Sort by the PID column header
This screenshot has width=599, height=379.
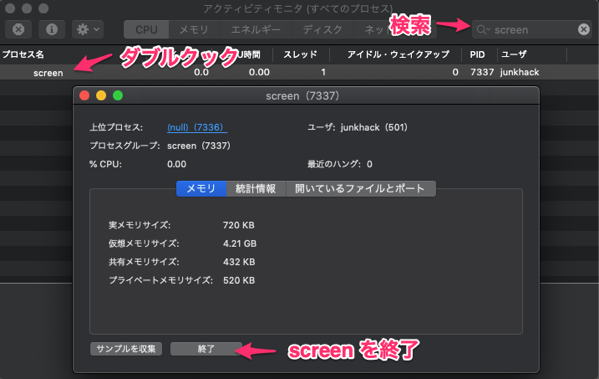pos(477,55)
